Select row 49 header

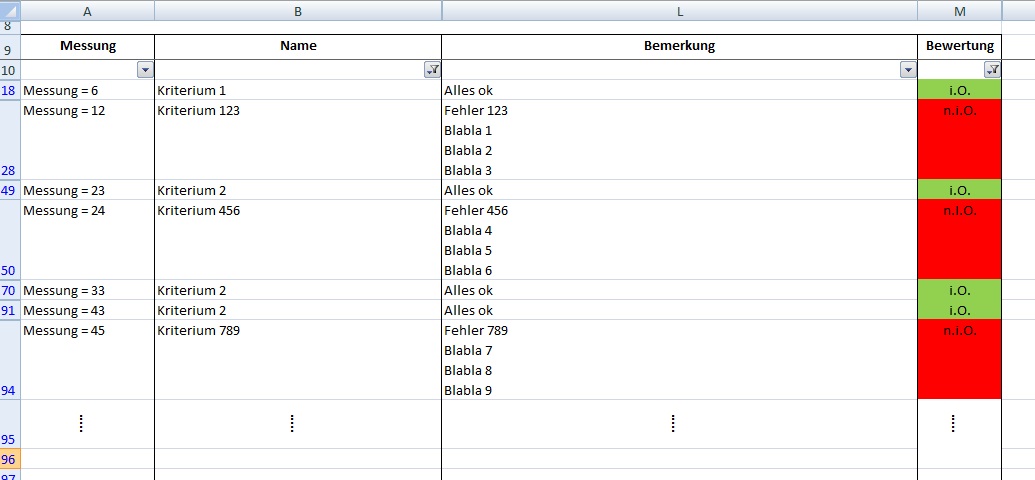(11, 190)
